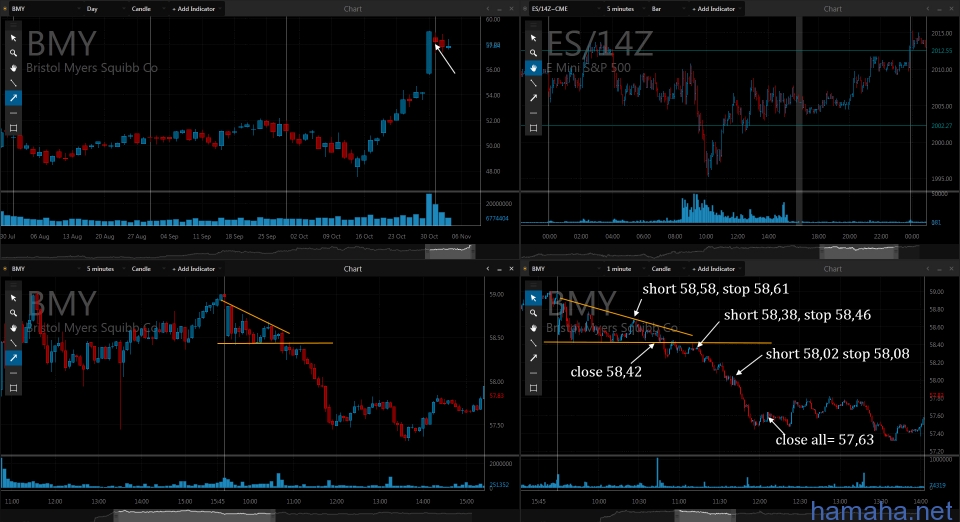Select the zoom tool in BMY 1 minute chart
The width and height of the screenshot is (960, 522).
click(533, 313)
